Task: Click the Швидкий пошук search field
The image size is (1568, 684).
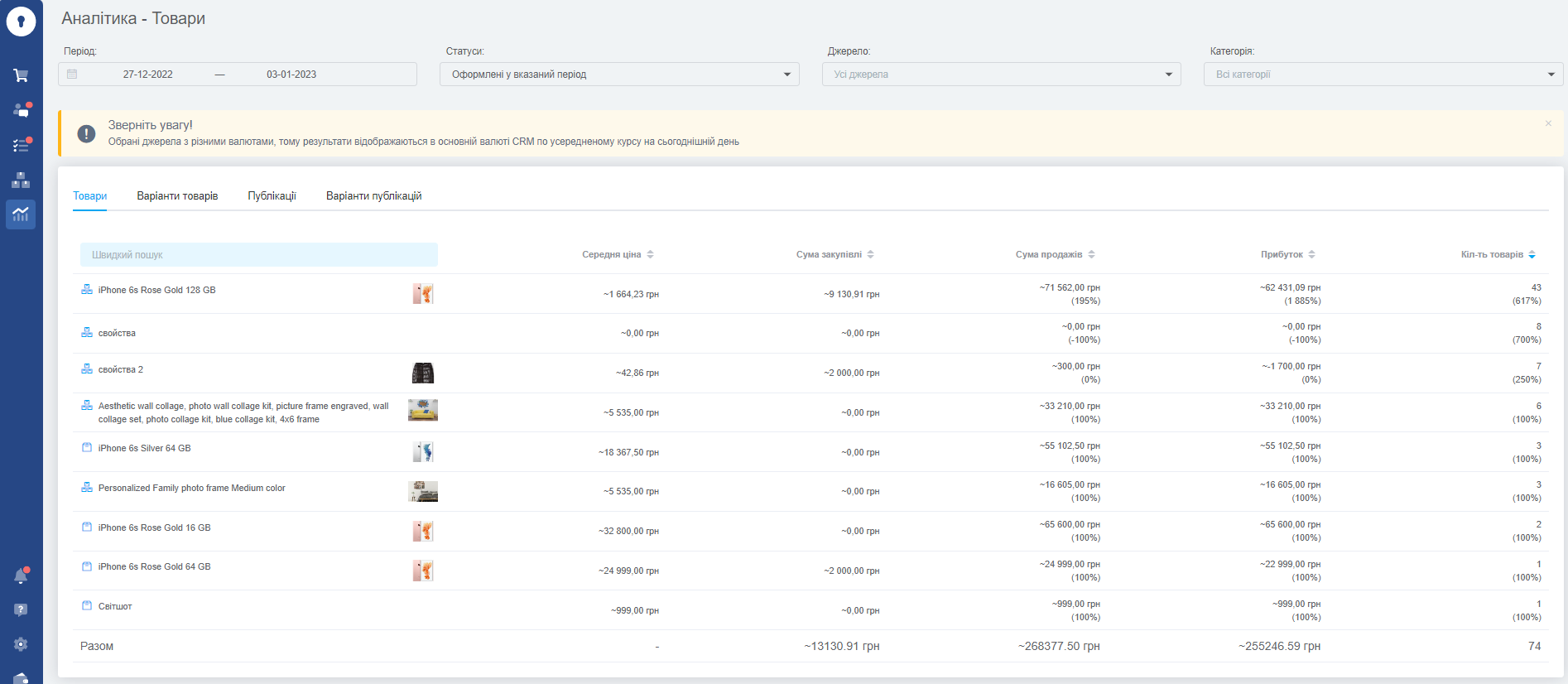Action: pyautogui.click(x=258, y=255)
